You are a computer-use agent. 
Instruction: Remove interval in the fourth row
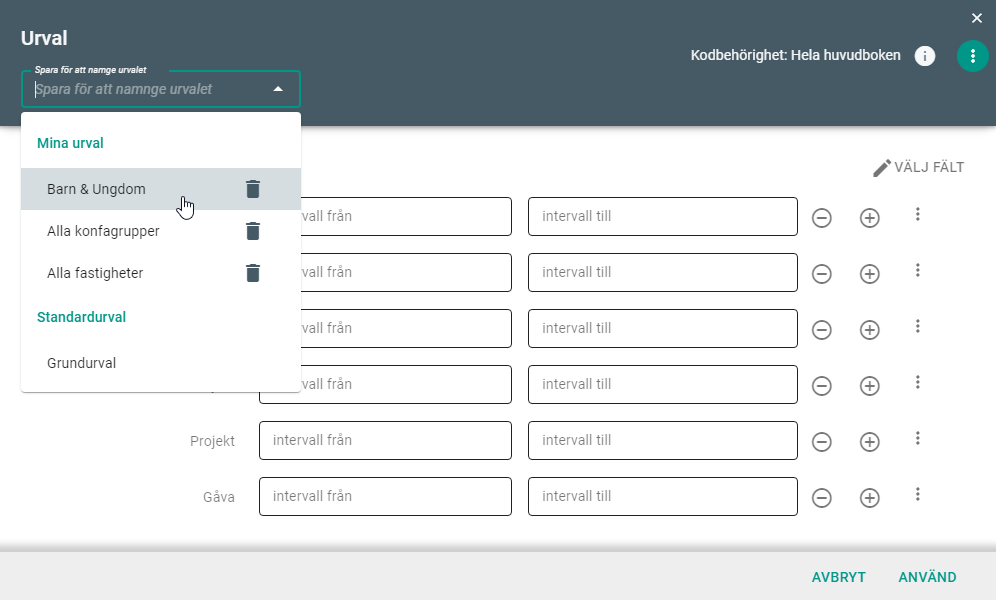(x=822, y=385)
